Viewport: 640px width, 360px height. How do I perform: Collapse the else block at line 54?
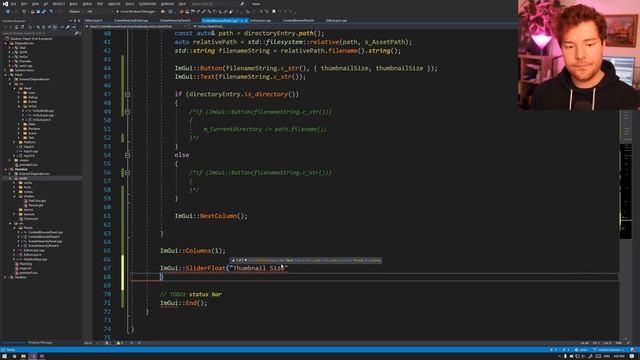127,155
